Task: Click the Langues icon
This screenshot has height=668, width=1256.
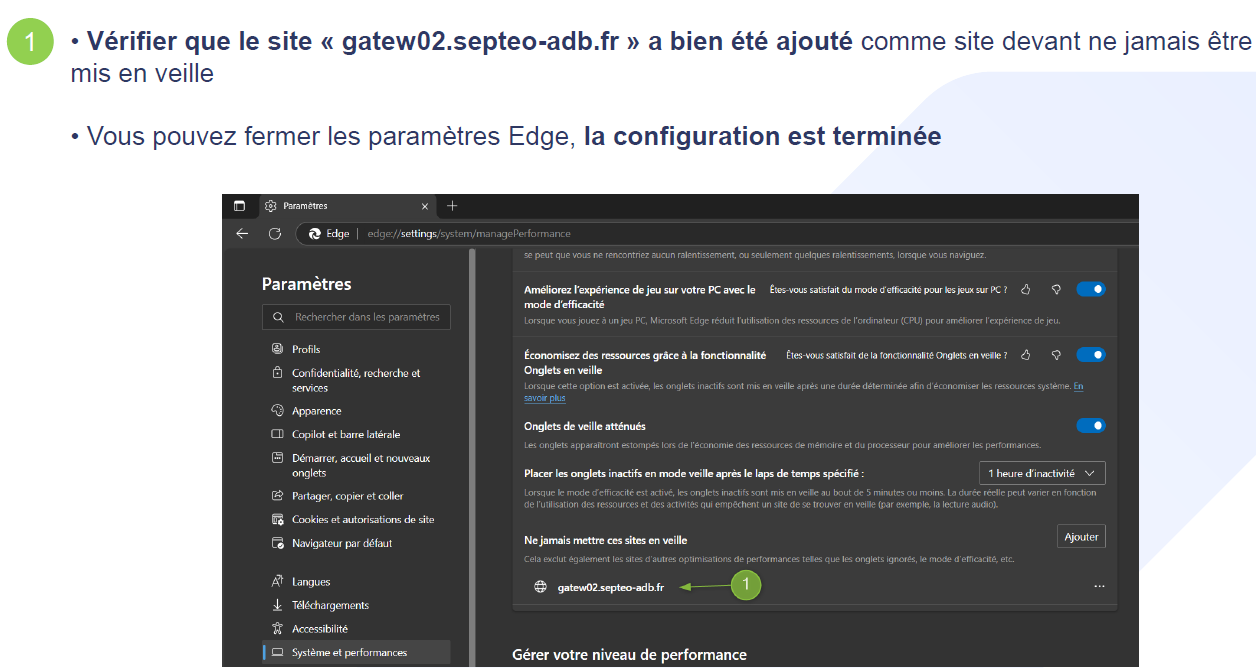Action: (x=278, y=582)
